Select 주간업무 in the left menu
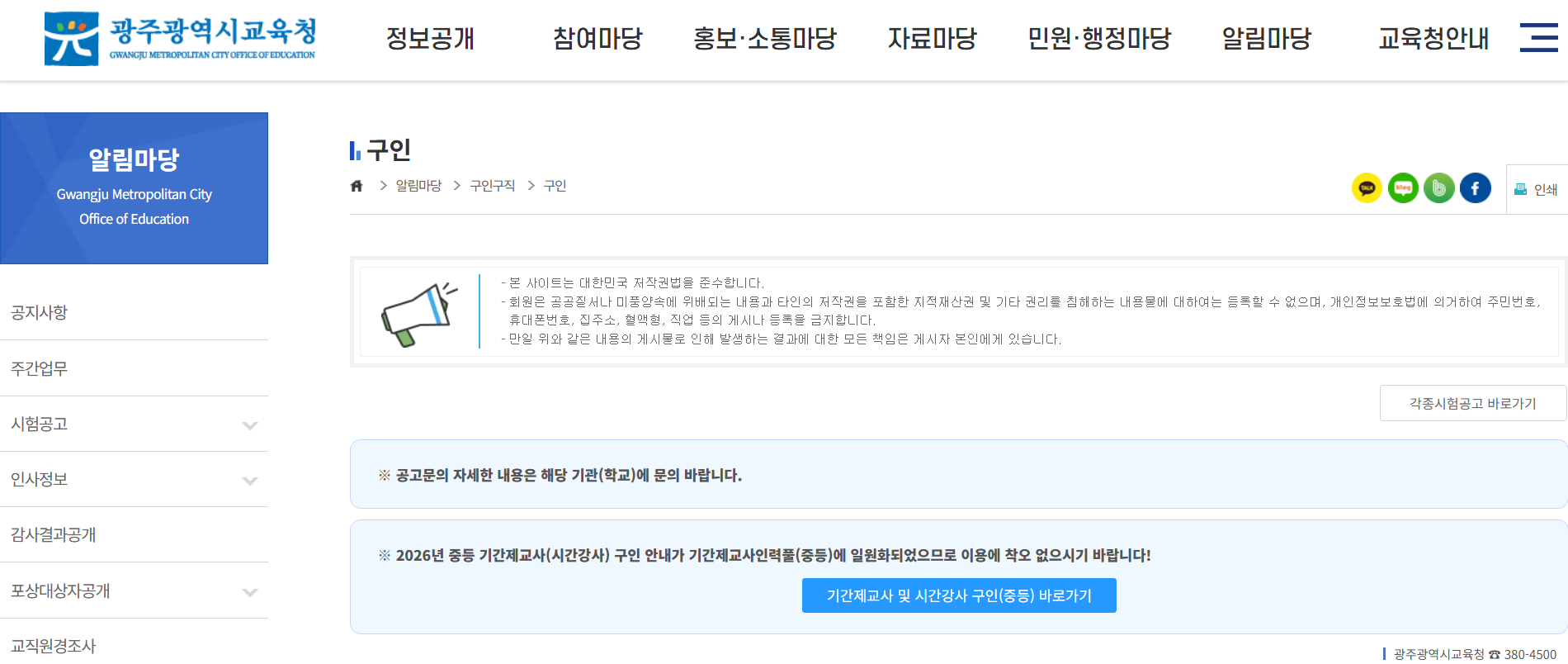Viewport: 1568px width, 664px height. 40,368
